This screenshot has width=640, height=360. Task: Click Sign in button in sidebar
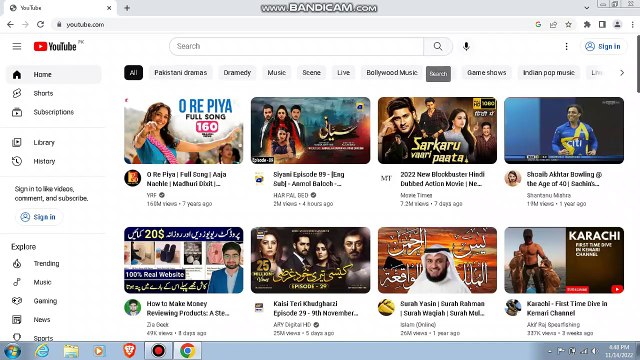pos(38,217)
